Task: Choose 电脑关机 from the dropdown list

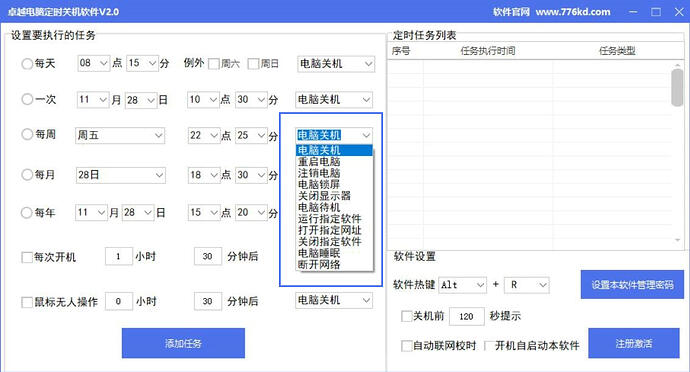Action: [334, 150]
